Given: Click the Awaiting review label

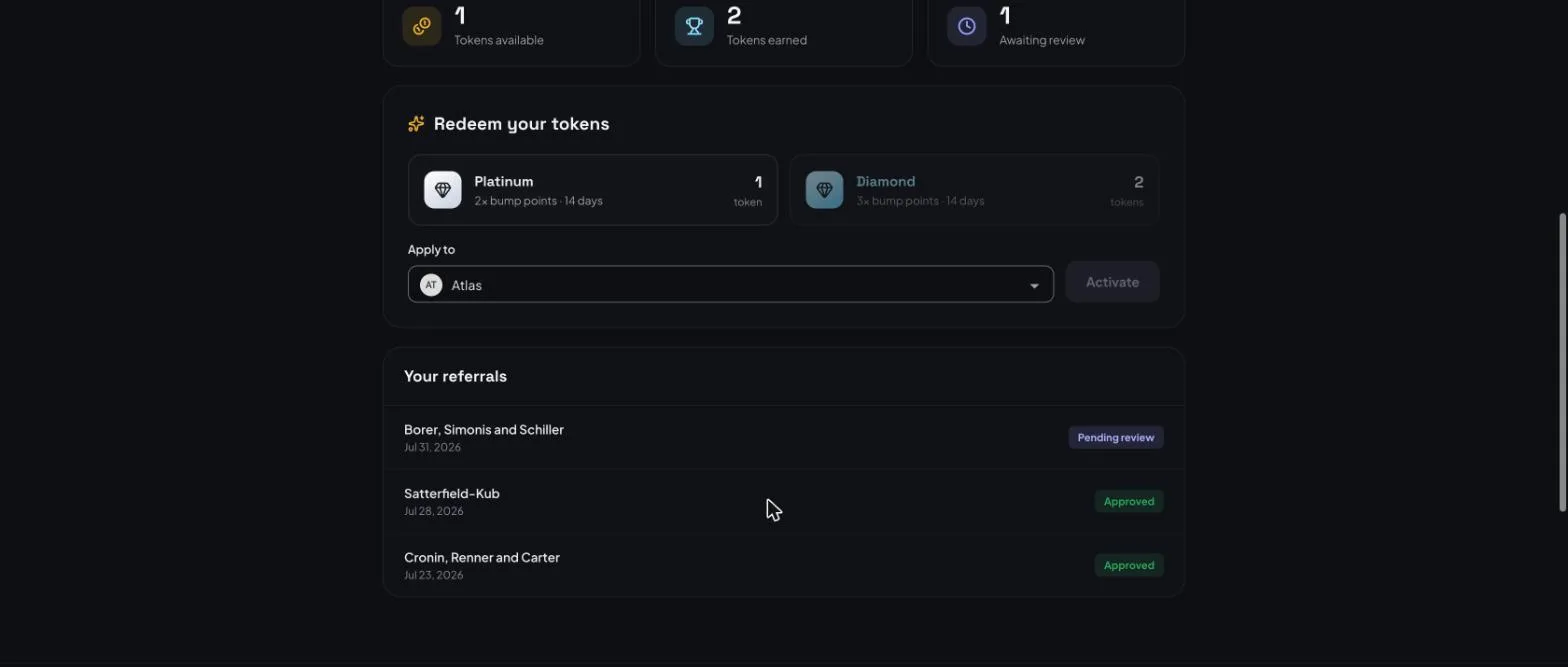Looking at the screenshot, I should (x=1042, y=41).
